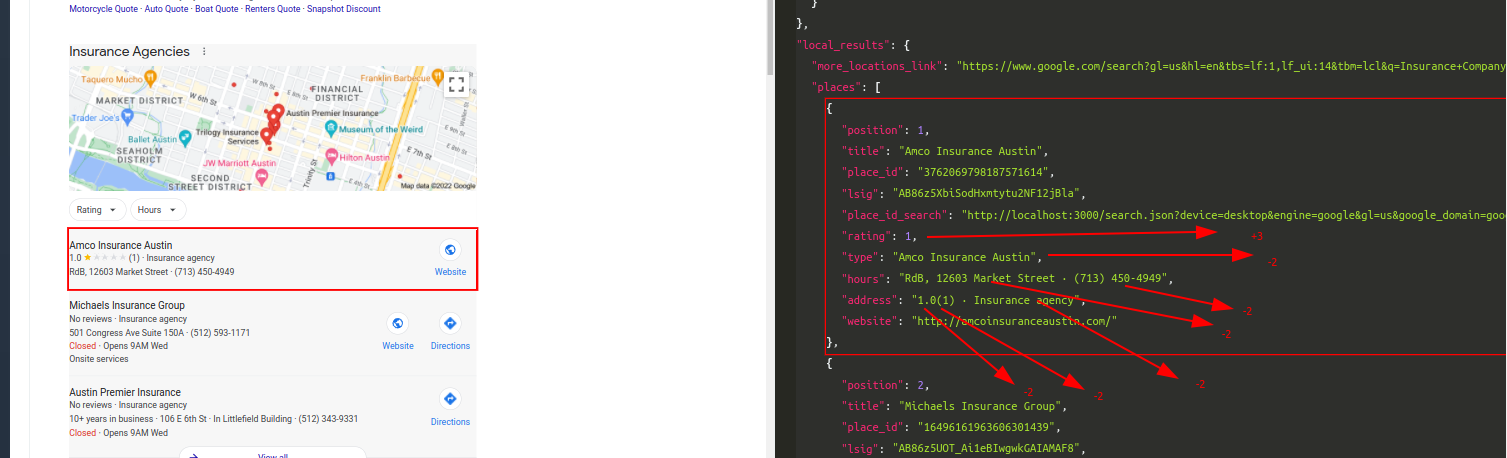Screen dimensions: 1507x458
Task: Follow the Motorcycle Quote link
Action: (x=104, y=9)
